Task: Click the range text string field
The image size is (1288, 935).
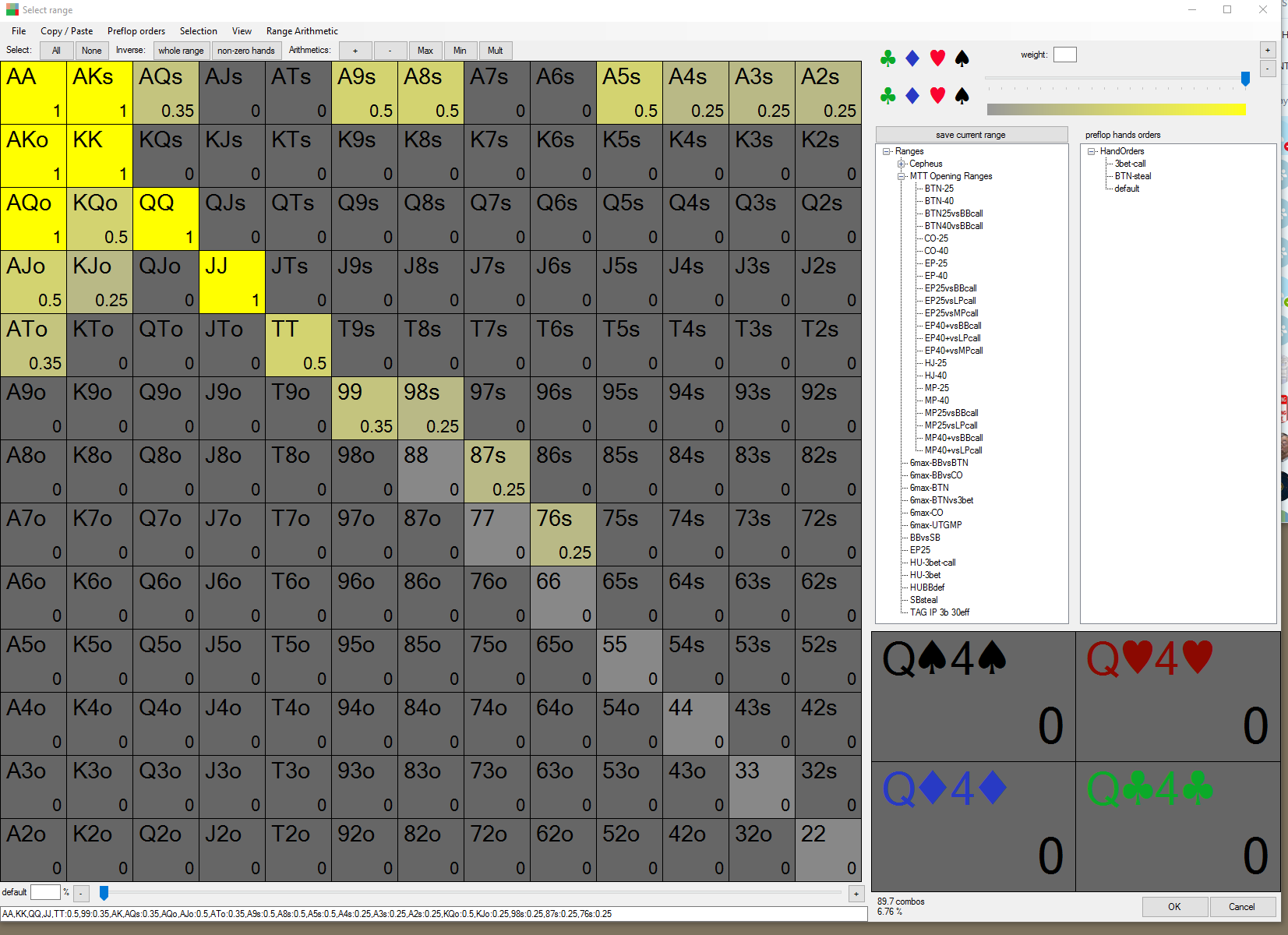Action: (x=434, y=914)
